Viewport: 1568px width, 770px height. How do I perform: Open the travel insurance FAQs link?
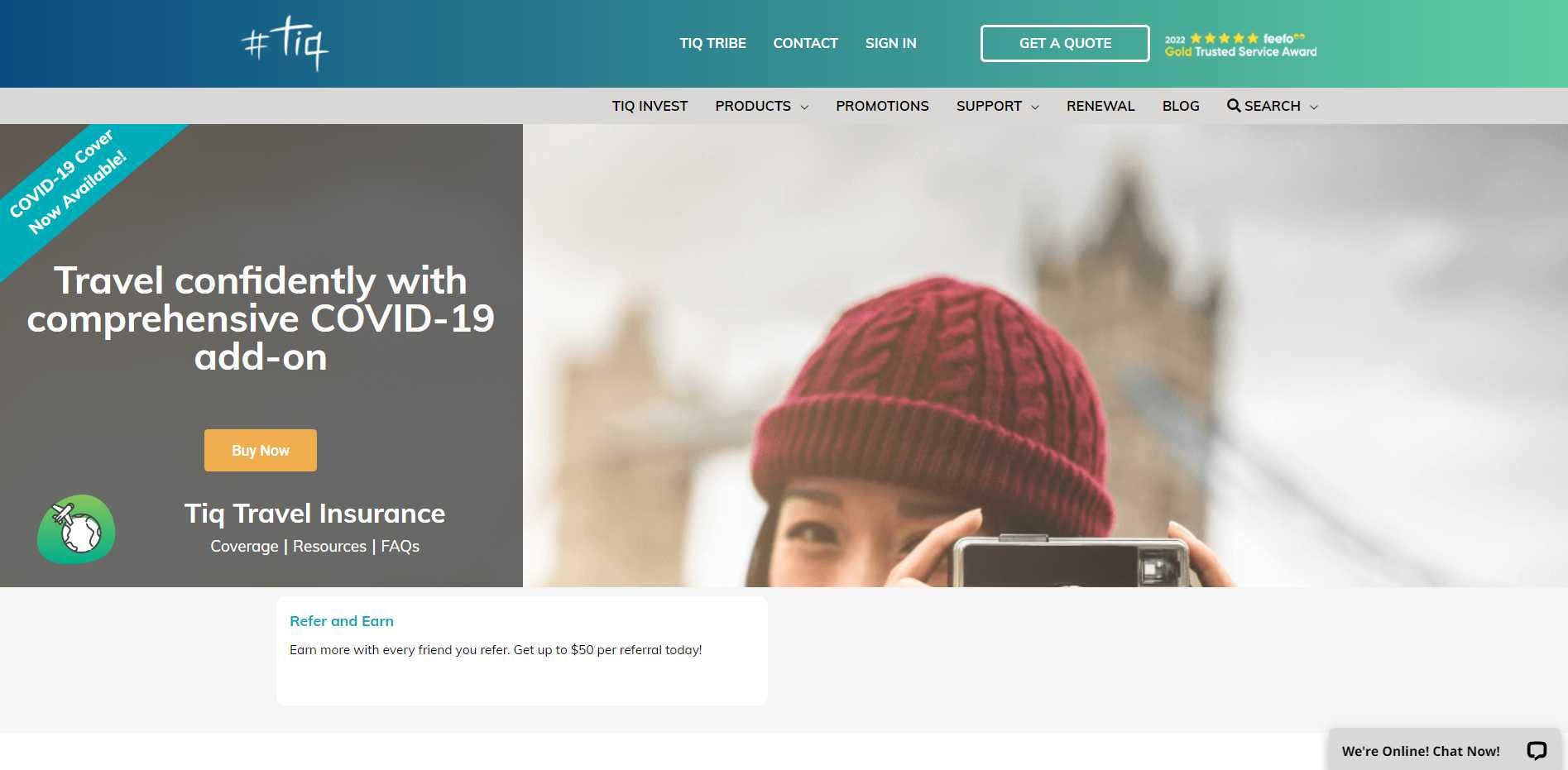click(400, 546)
